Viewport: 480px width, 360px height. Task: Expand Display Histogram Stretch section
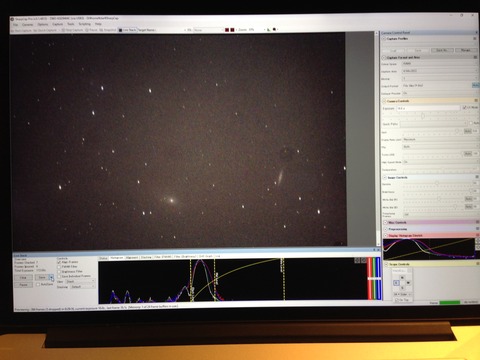point(386,236)
